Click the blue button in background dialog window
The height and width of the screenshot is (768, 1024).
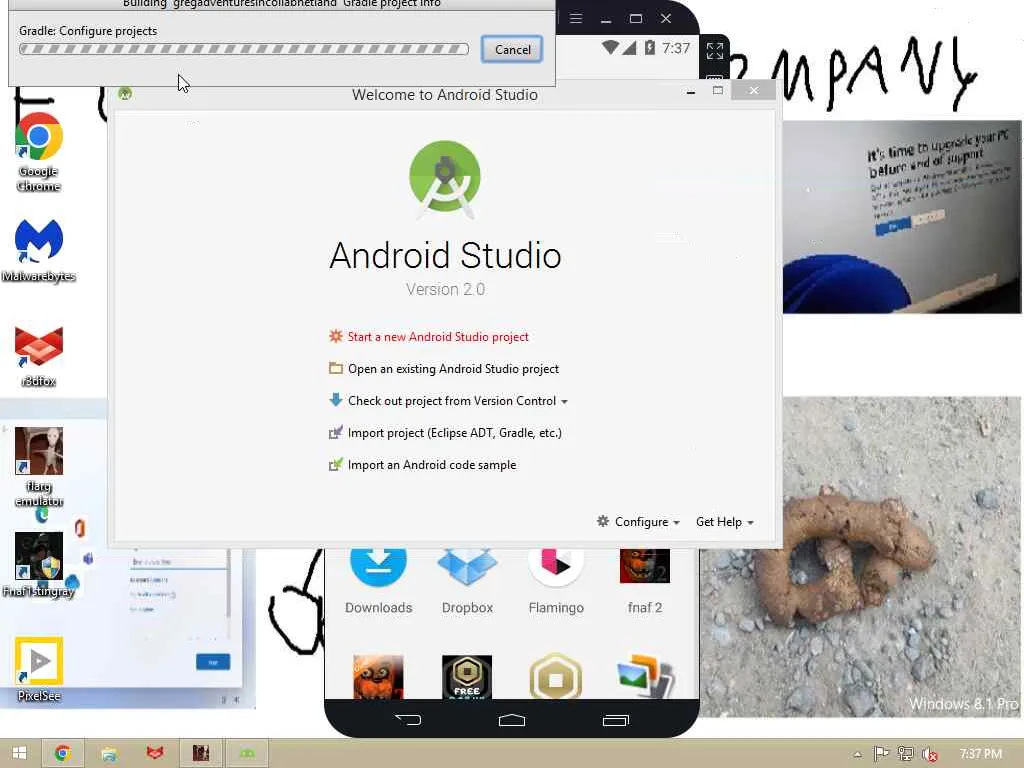(213, 662)
